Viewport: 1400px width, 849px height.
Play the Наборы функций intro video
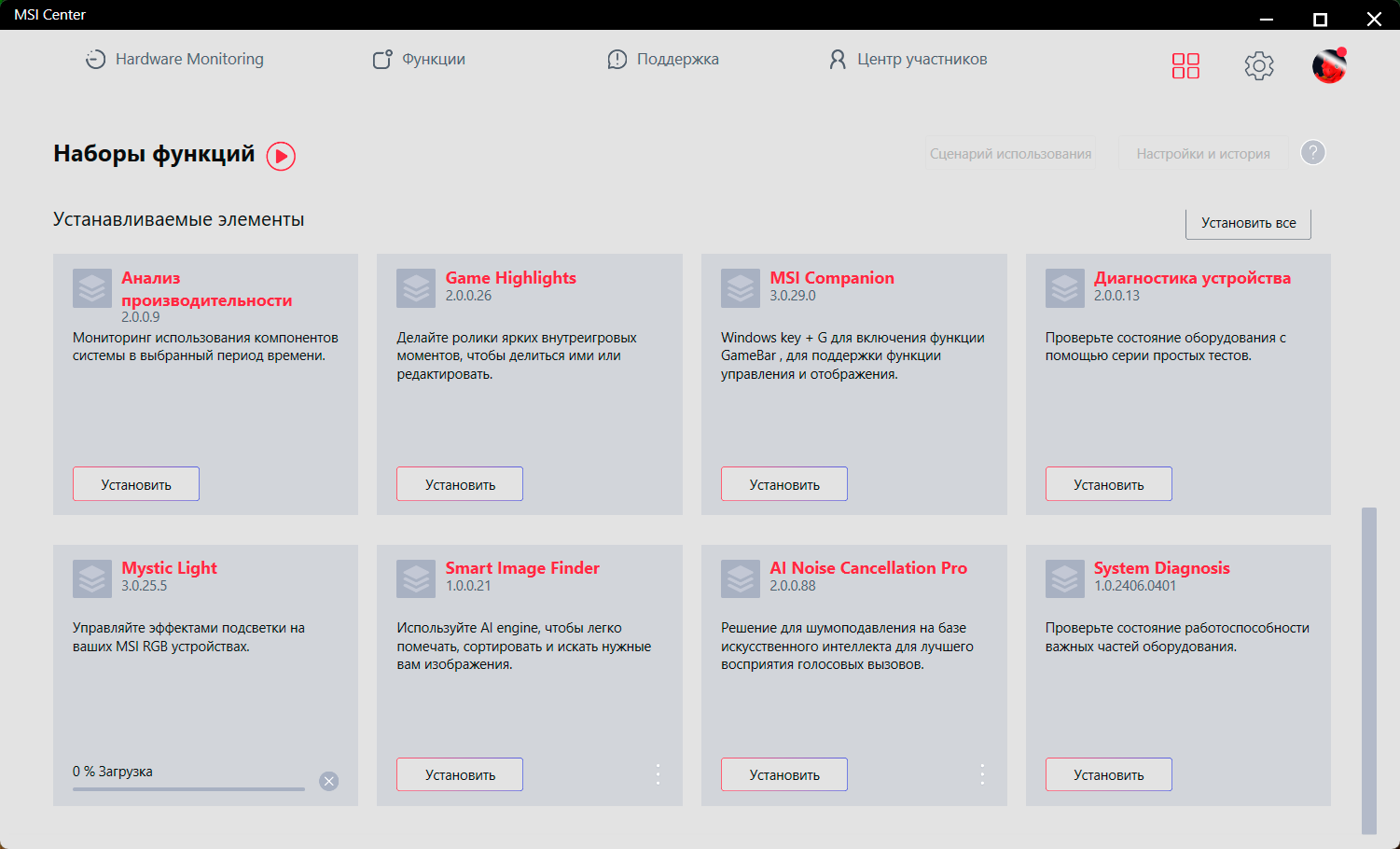click(281, 156)
